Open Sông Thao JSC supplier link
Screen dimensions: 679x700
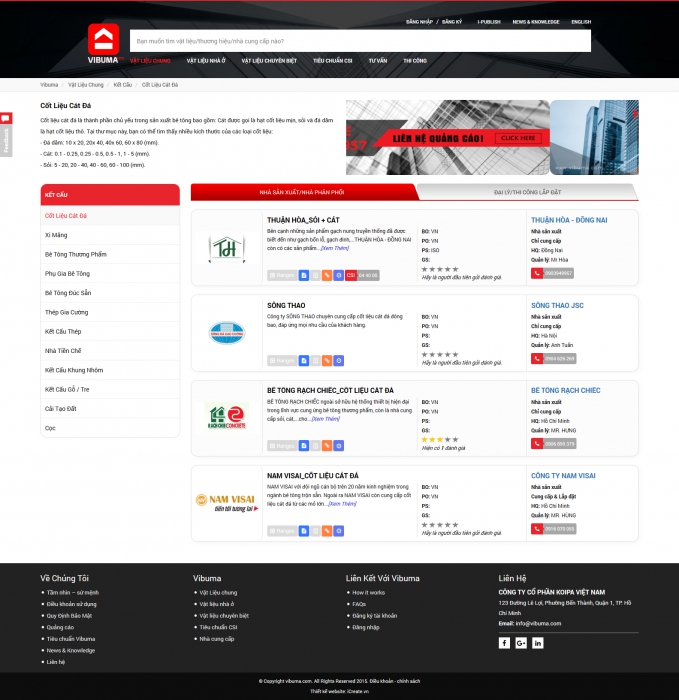tap(557, 305)
